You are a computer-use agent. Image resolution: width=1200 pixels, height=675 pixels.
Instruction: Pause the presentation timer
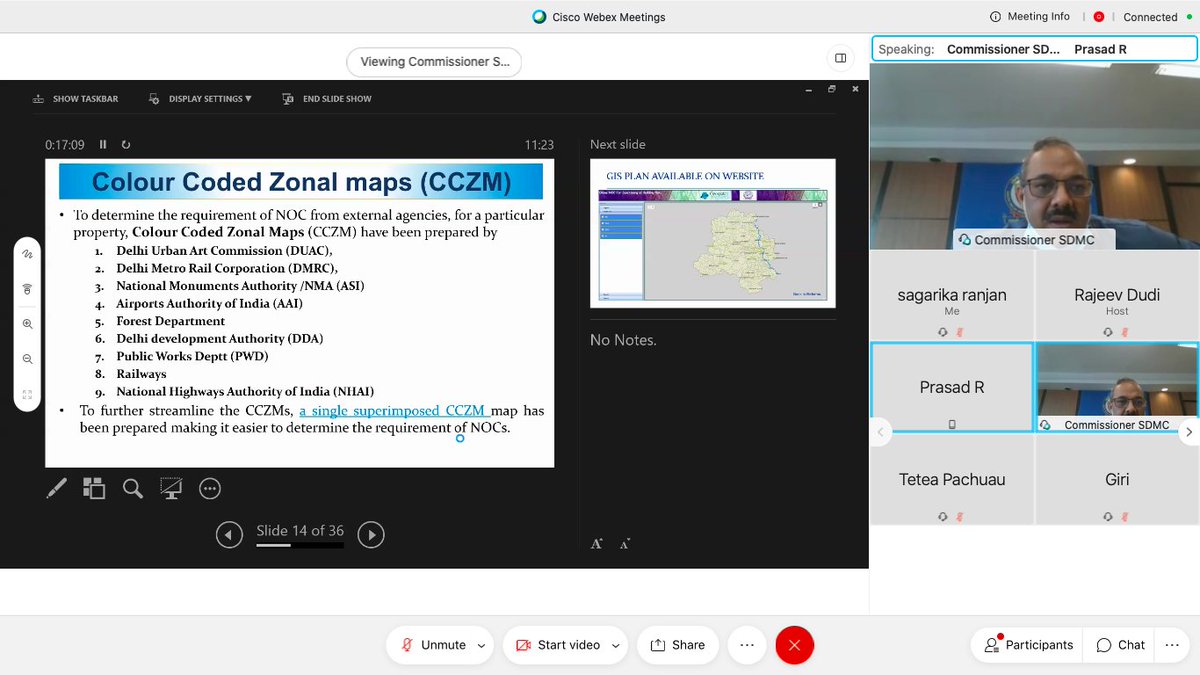pos(103,145)
